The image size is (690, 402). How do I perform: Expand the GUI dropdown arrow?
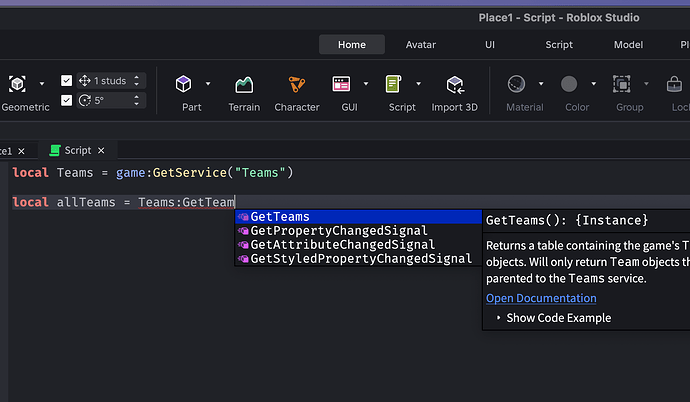pyautogui.click(x=366, y=84)
